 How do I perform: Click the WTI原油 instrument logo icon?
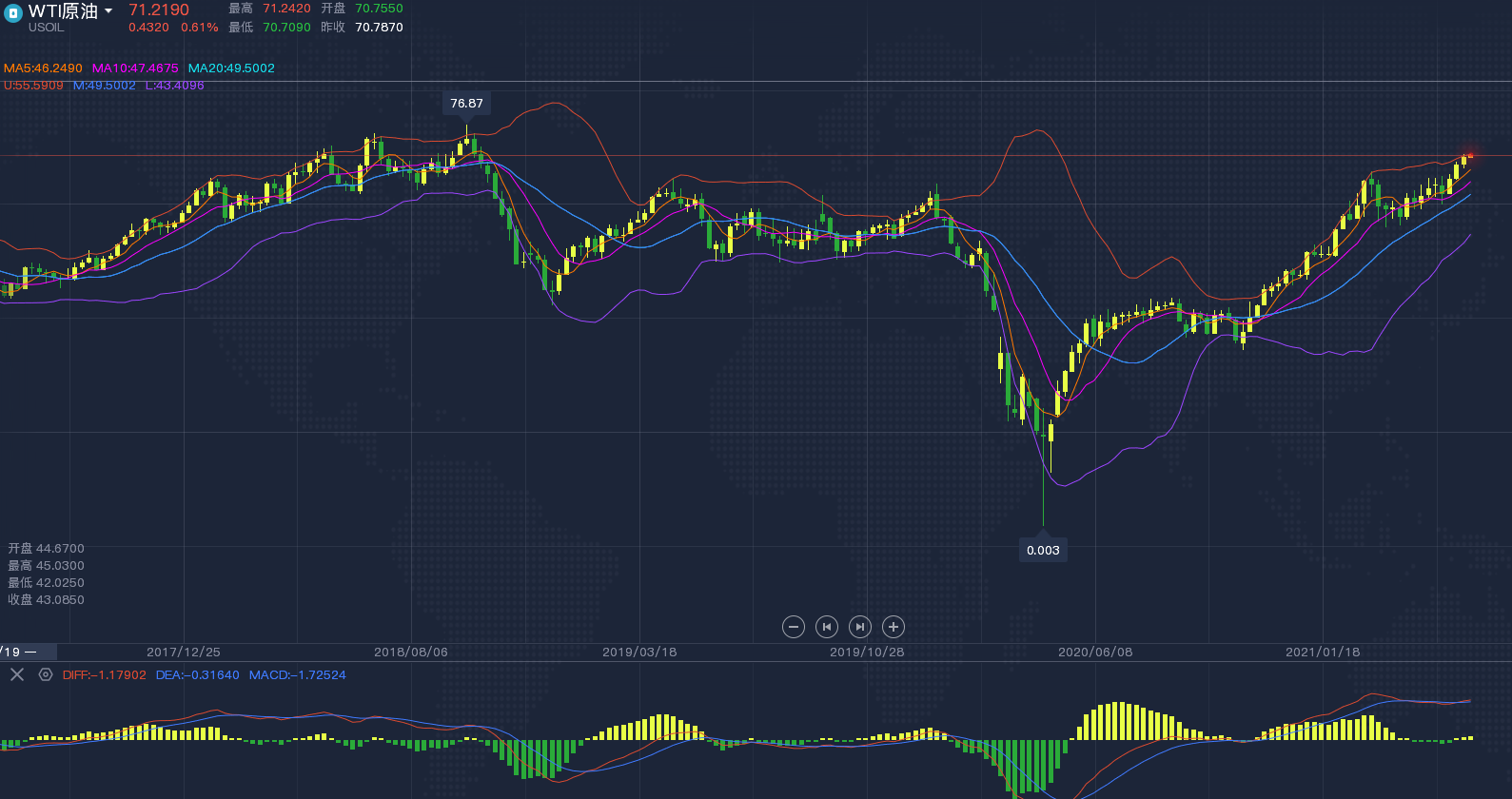[13, 13]
